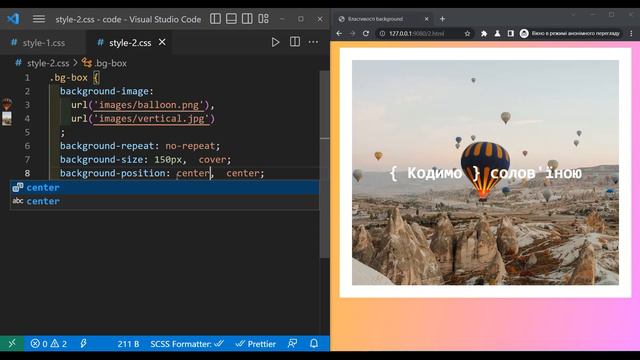The height and width of the screenshot is (360, 640).
Task: Click the 211 B file size indicator
Action: point(128,344)
